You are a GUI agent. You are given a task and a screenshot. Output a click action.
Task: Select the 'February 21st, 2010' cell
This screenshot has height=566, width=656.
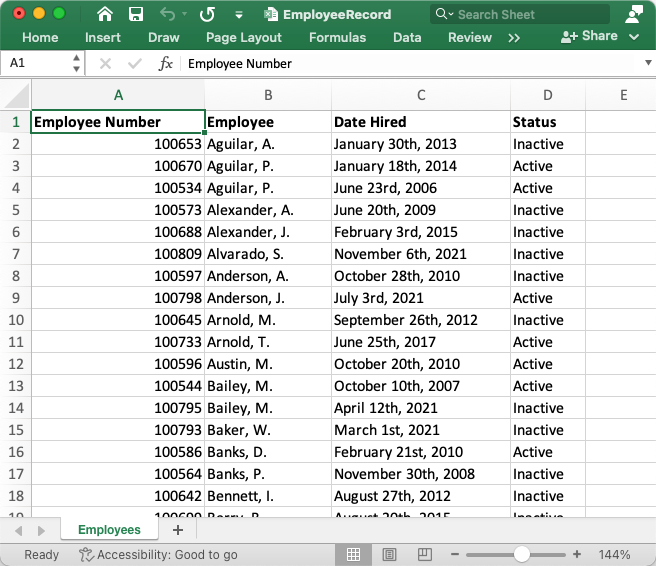point(421,452)
